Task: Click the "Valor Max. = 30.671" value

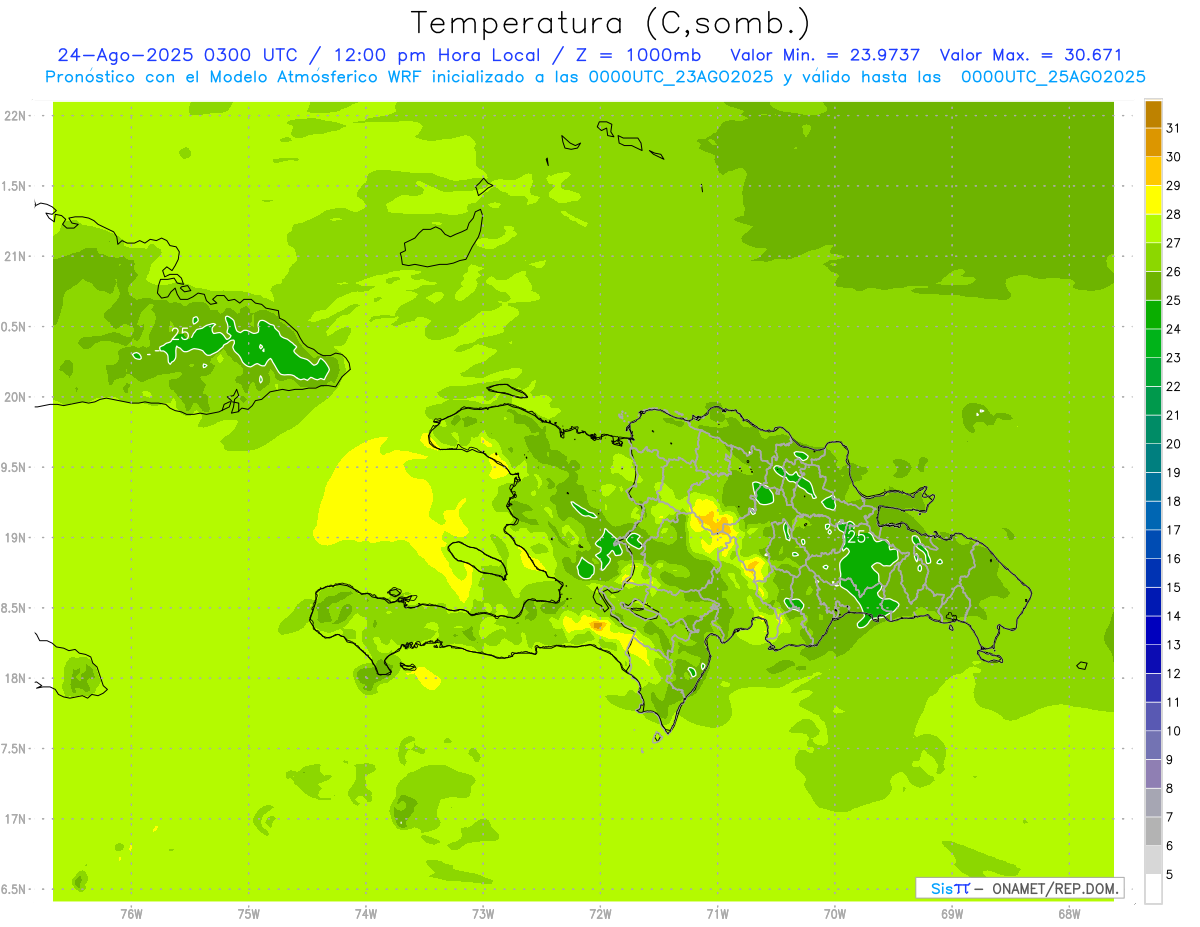Action: coord(1031,55)
